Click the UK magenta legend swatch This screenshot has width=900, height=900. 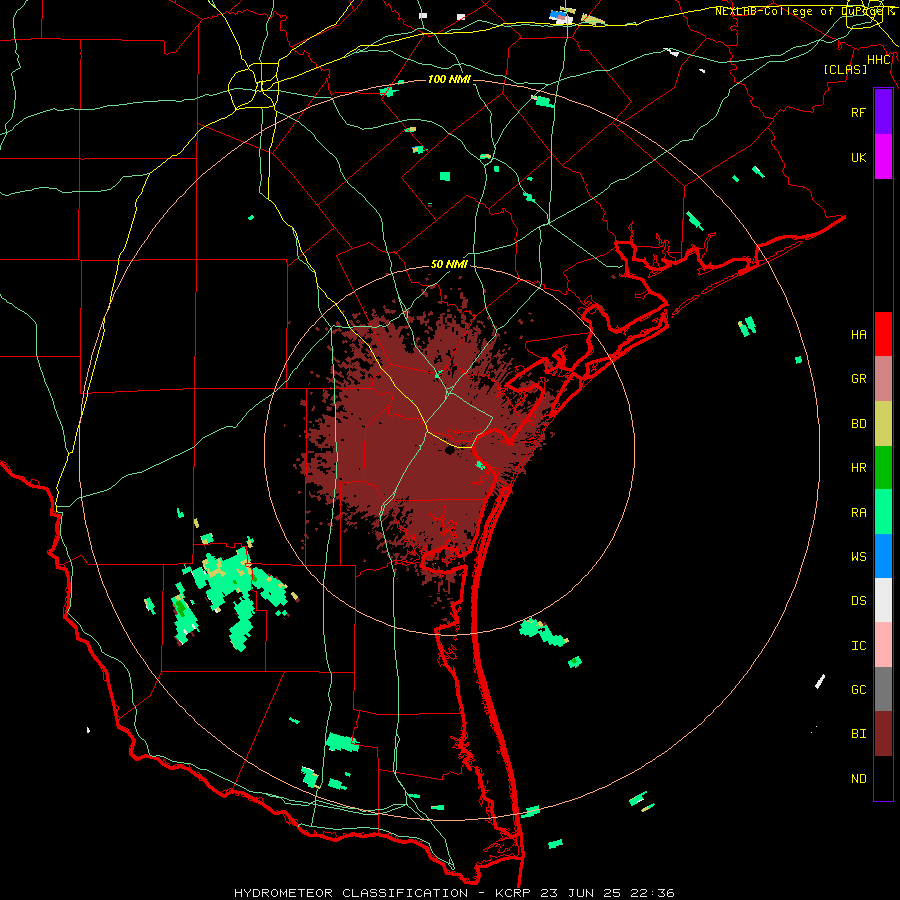tap(883, 157)
